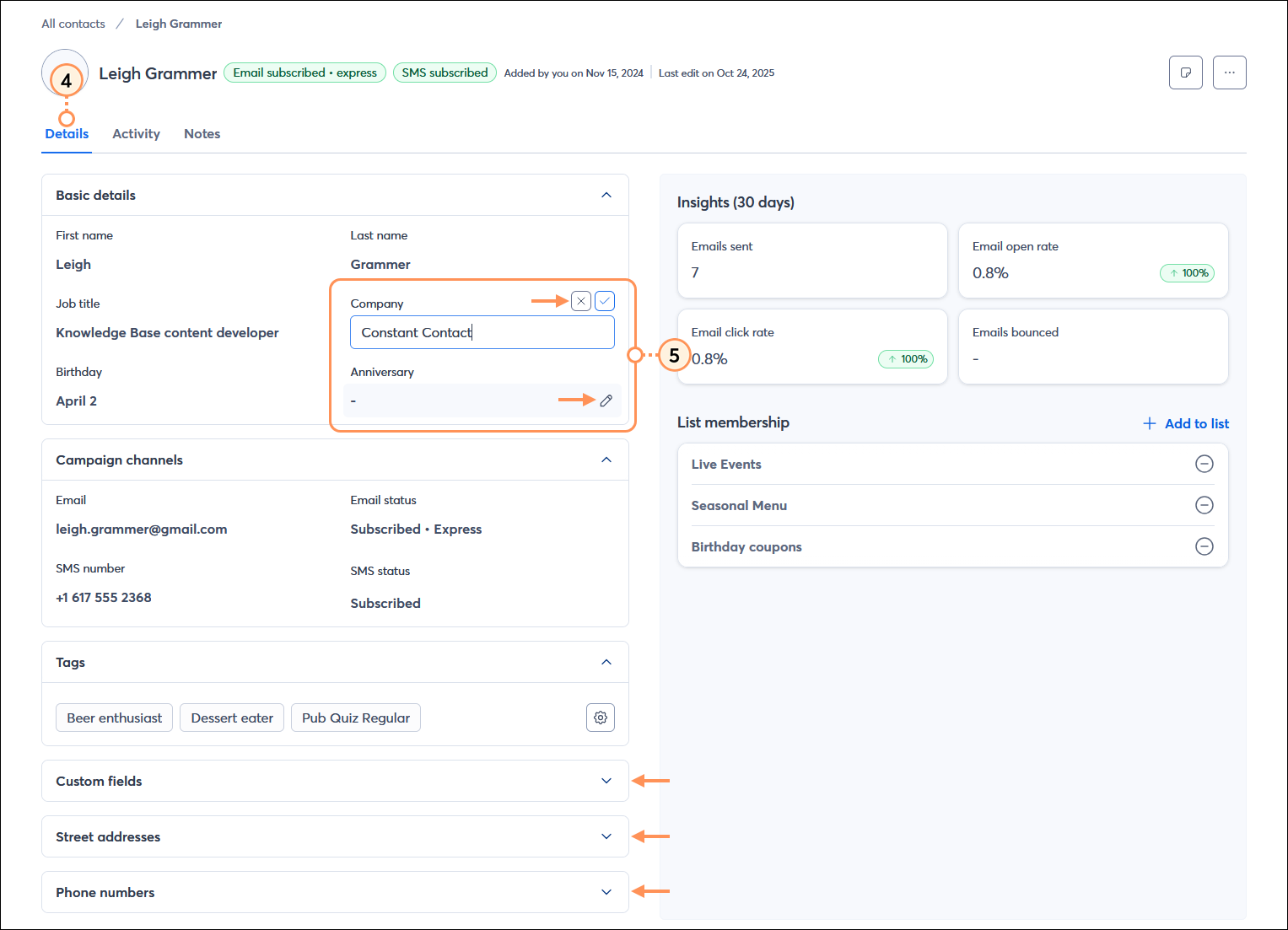Go back via the All contacts breadcrumb
The width and height of the screenshot is (1288, 930).
(x=73, y=23)
